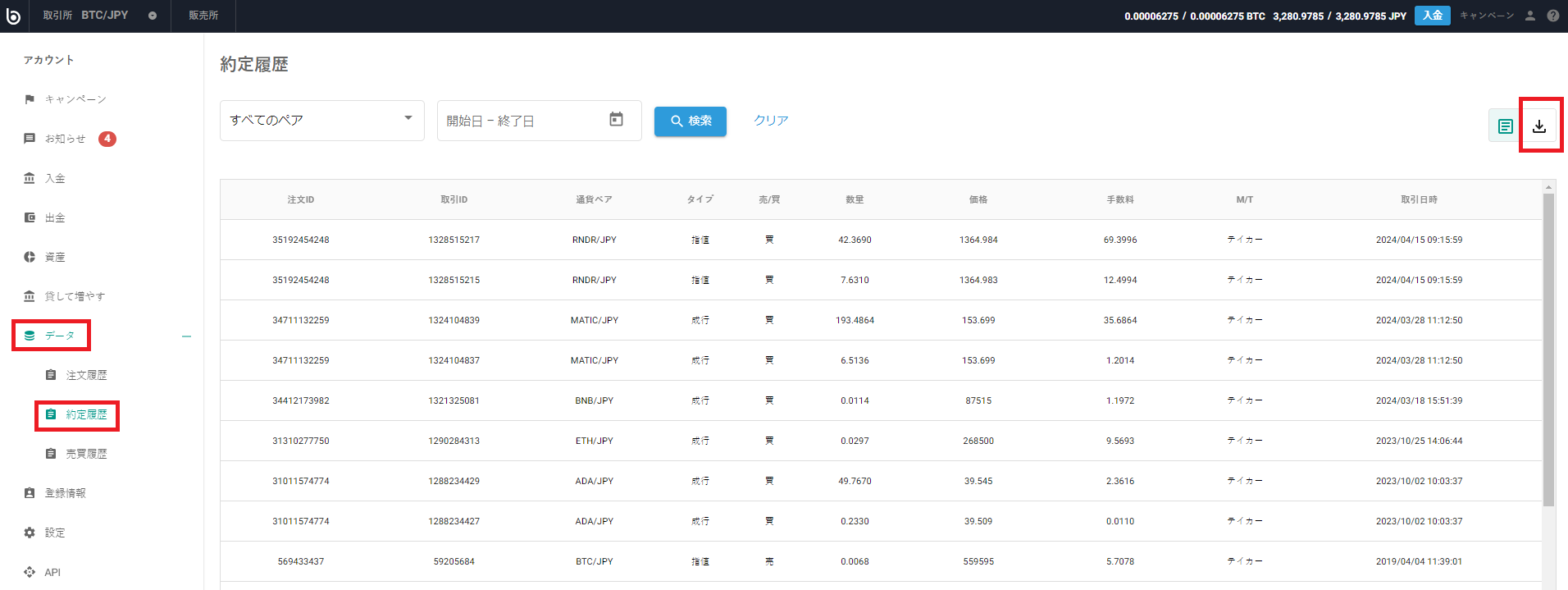Screen dimensions: 1568x590
Task: Click date 2019/04/04 11:39:01
Action: point(1419,561)
